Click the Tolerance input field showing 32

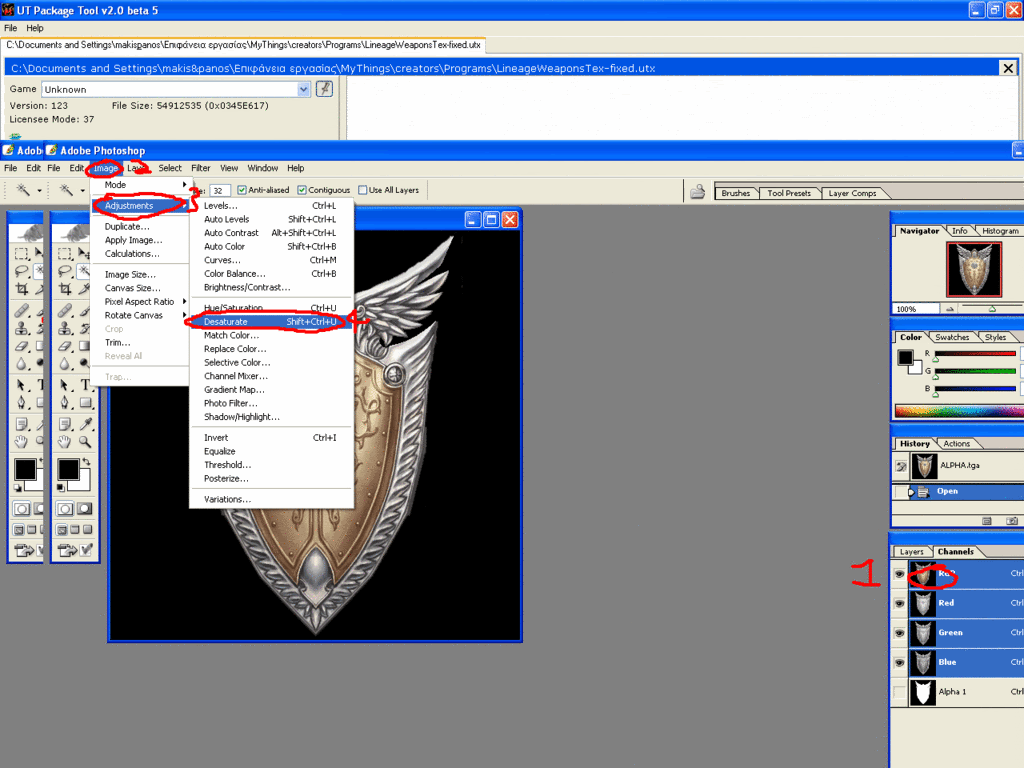[x=220, y=190]
